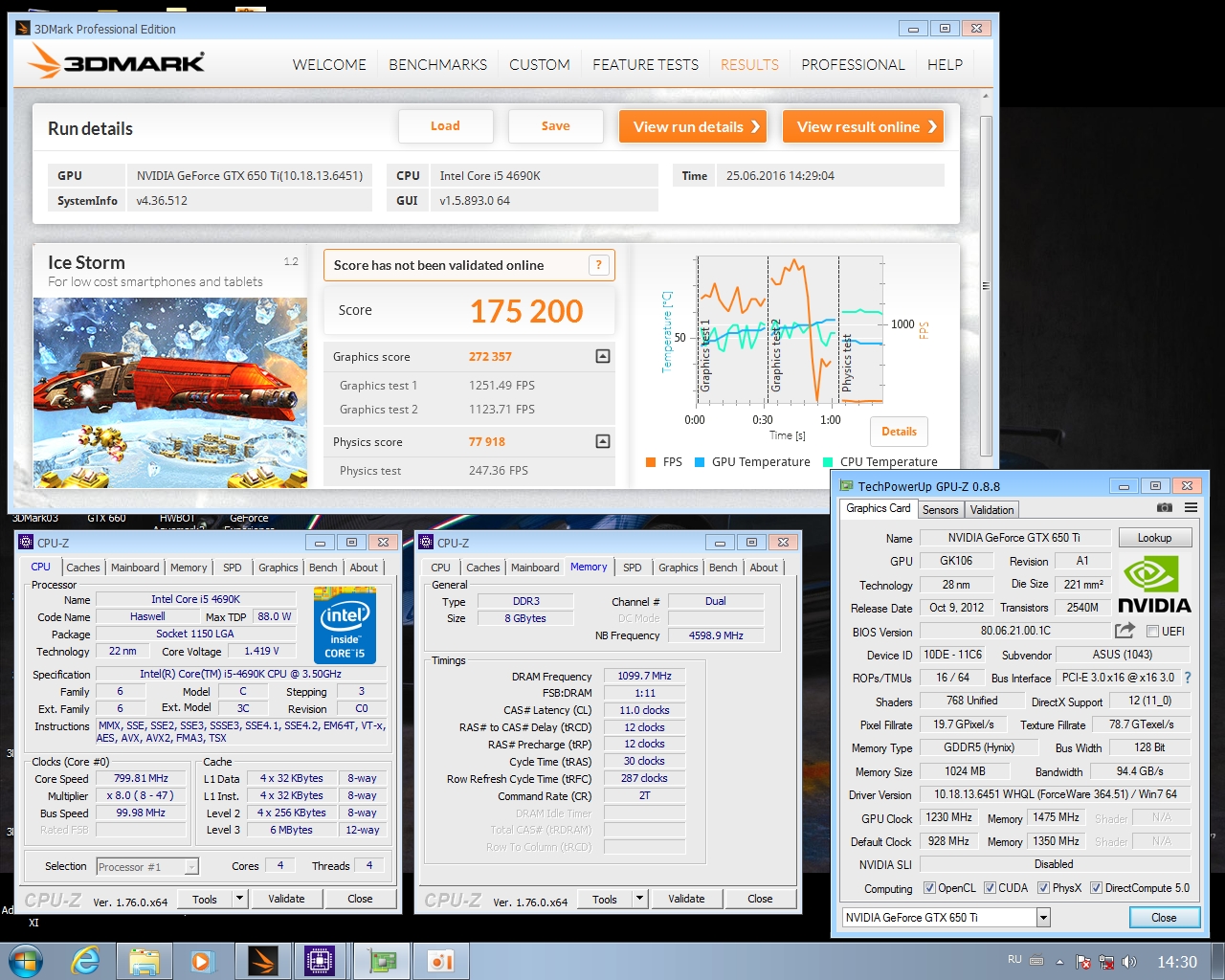The height and width of the screenshot is (980, 1225).
Task: Toggle the DirectCompute 5.0 checkbox
Action: click(x=1096, y=888)
